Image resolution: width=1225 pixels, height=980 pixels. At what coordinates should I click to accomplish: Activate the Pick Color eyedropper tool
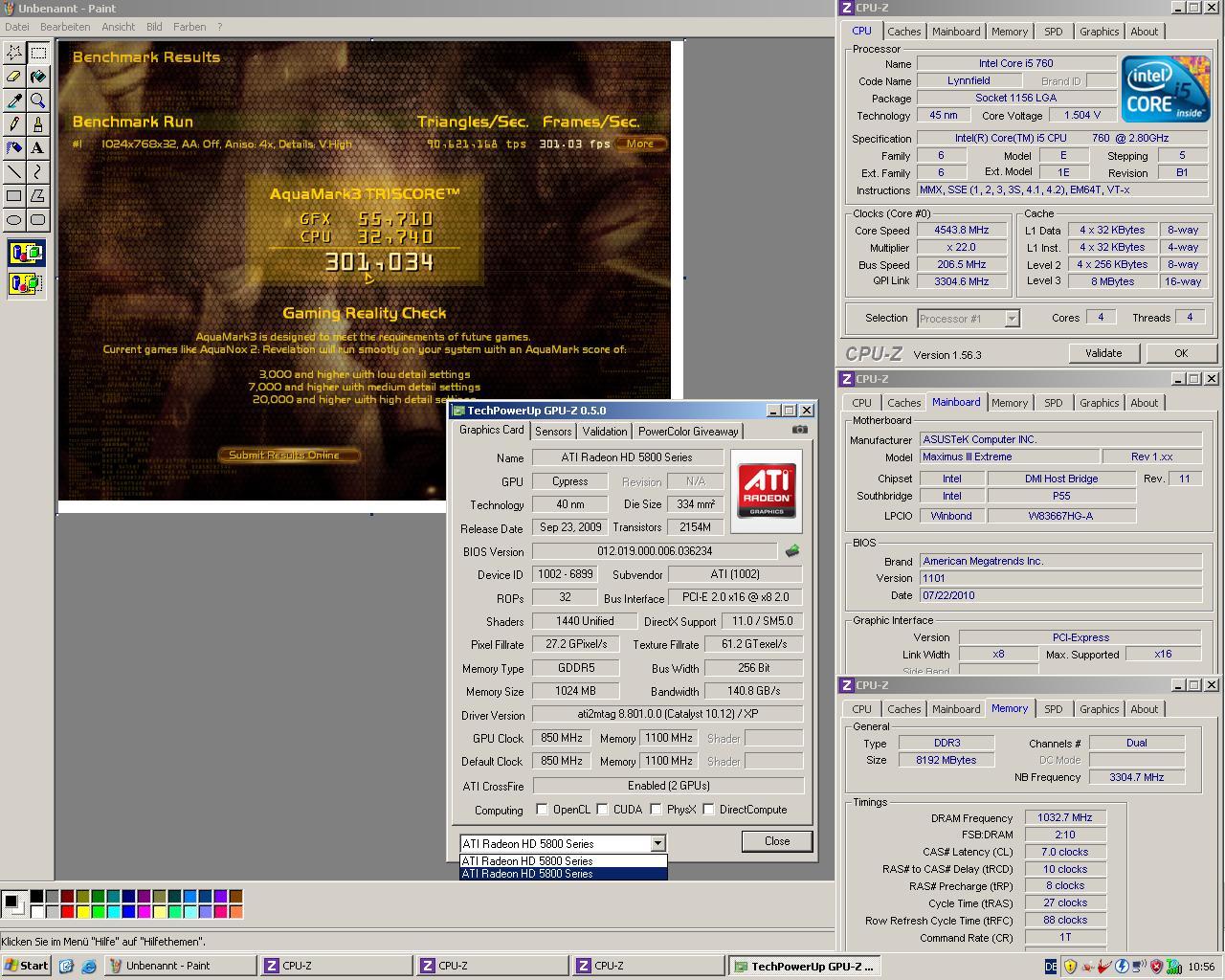[x=14, y=100]
